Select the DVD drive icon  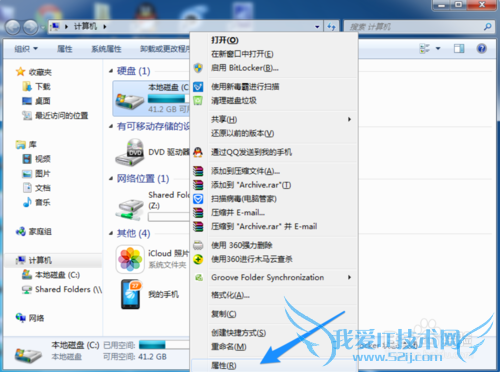(129, 152)
